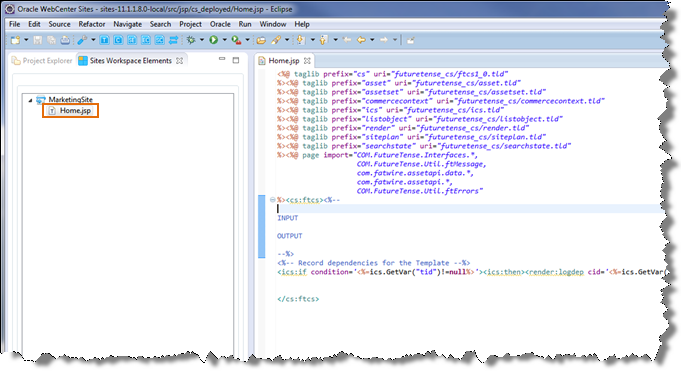Click the Previous Annotation up arrow icon
Screen dimensions: 681x371
[x=324, y=40]
